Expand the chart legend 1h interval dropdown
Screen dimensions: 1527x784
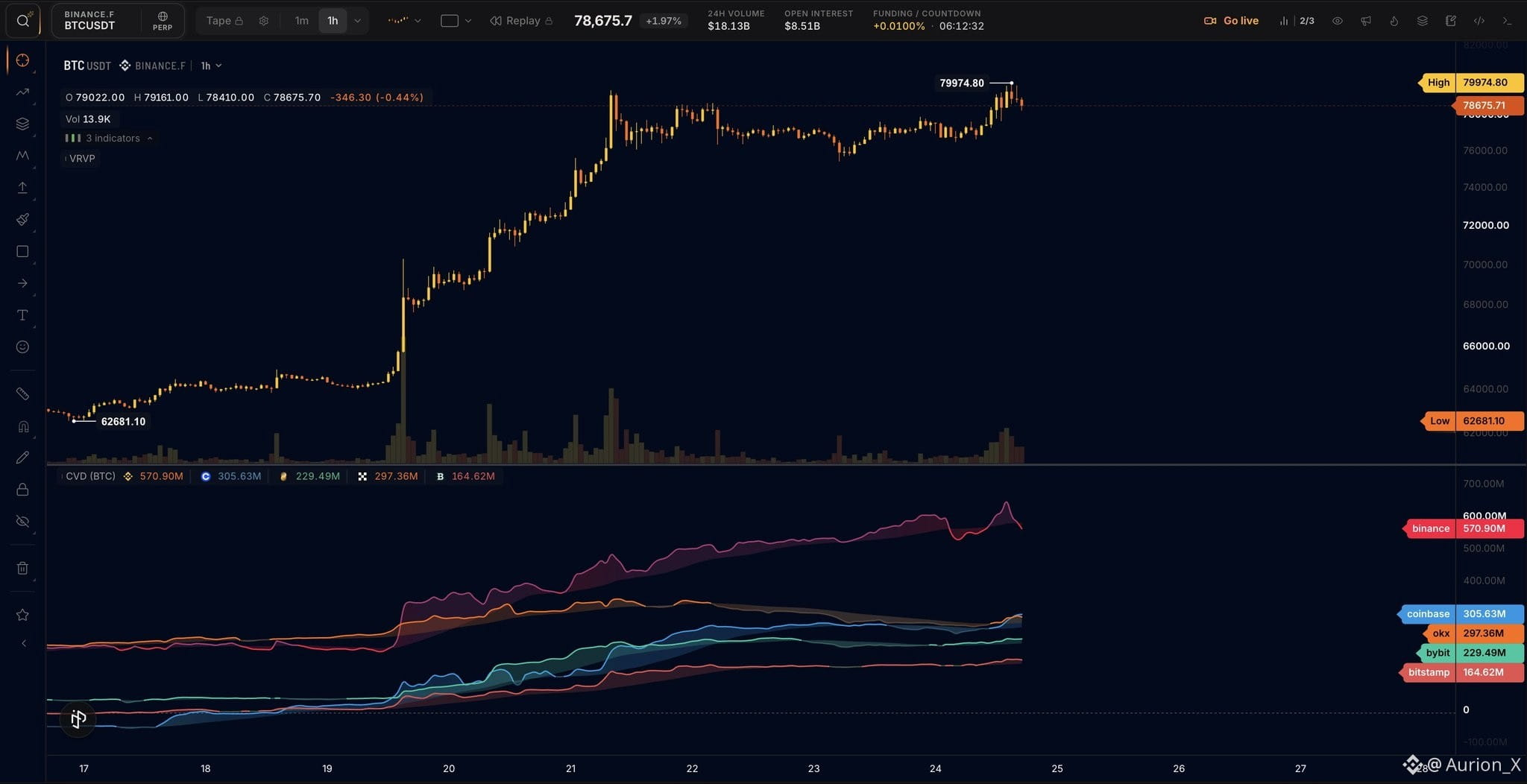tap(211, 66)
